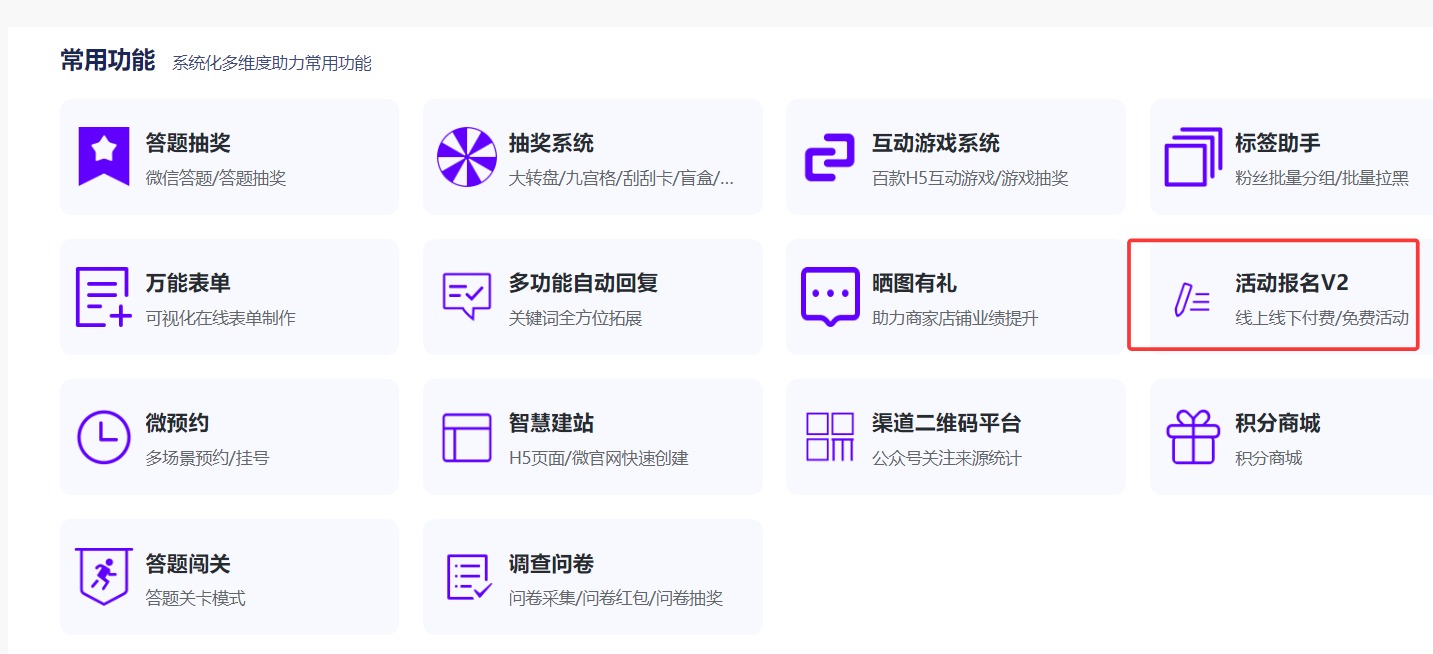Click the 万能表单 form-plus icon

[x=104, y=297]
